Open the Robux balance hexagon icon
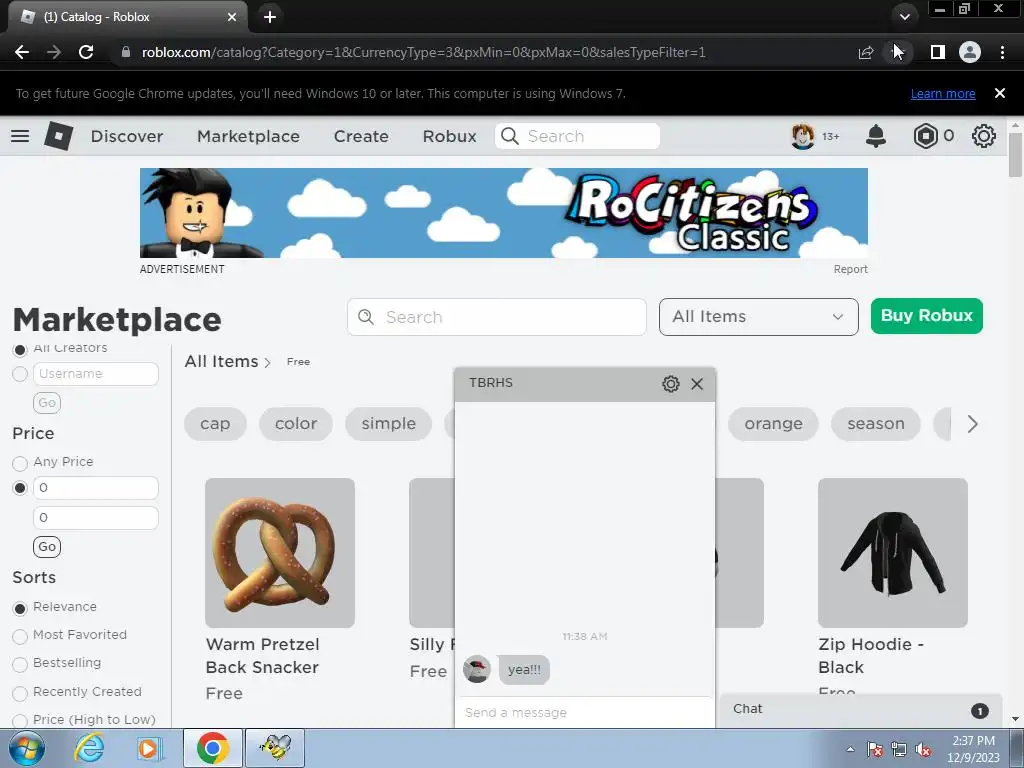 click(925, 136)
